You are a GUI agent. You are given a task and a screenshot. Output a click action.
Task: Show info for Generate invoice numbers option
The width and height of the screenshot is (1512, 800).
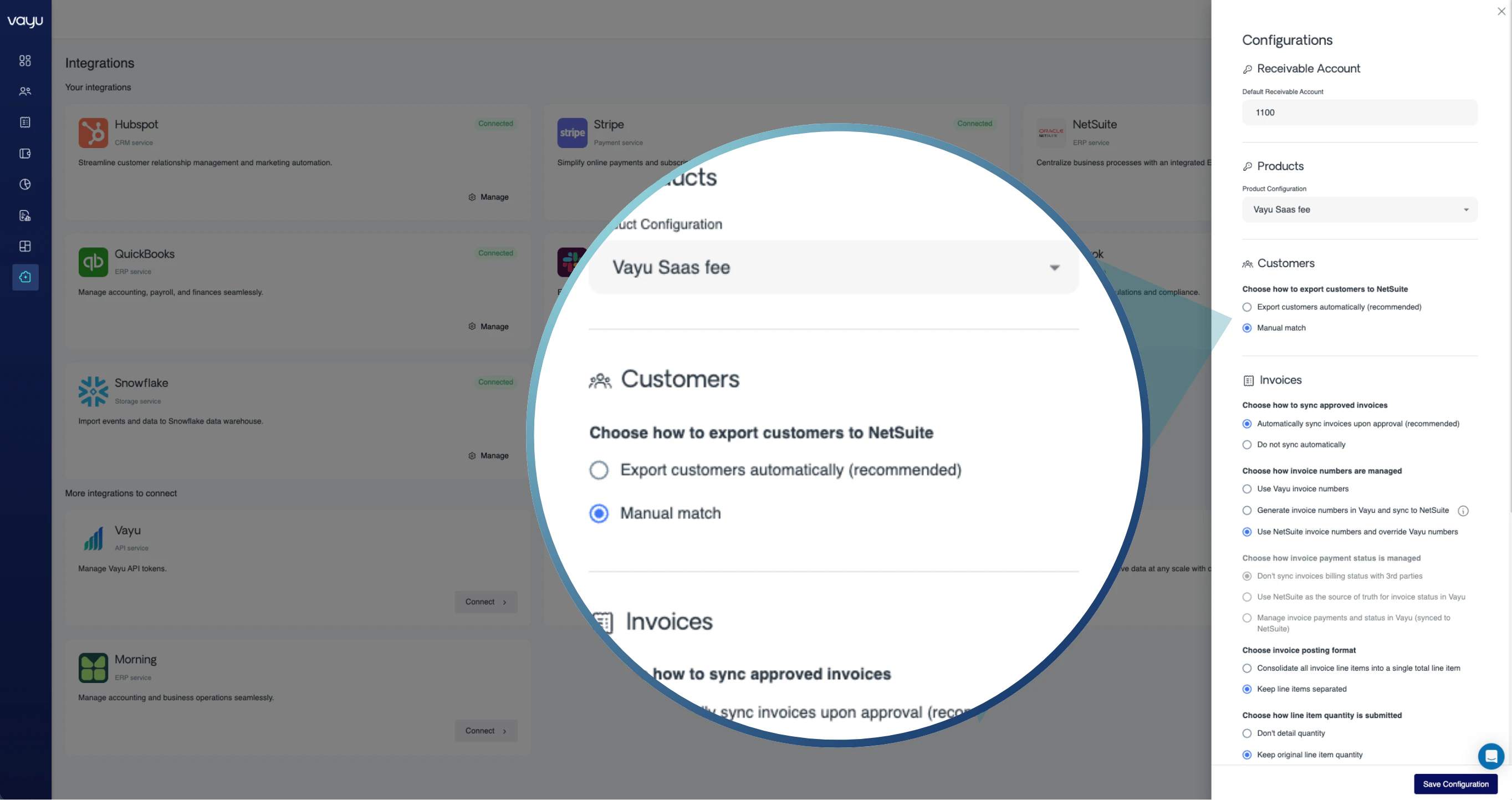coord(1463,511)
